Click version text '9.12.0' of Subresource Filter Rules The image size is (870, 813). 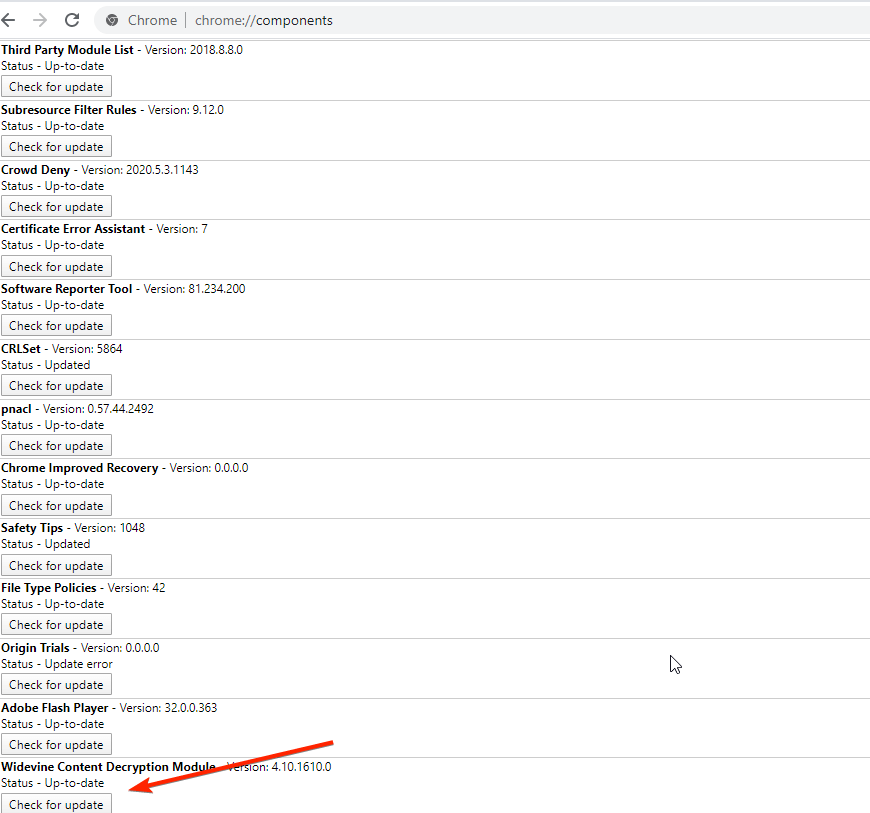point(208,110)
